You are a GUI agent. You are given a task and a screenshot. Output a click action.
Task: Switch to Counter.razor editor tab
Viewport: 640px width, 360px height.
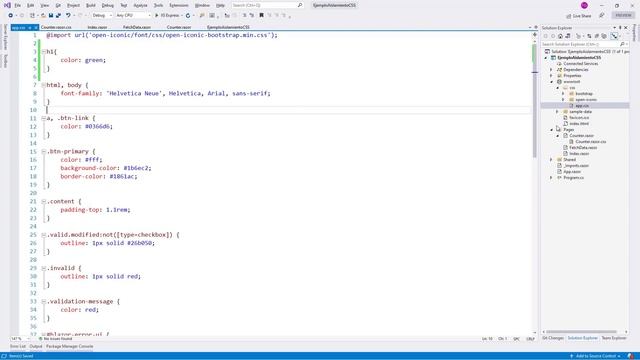click(x=179, y=27)
